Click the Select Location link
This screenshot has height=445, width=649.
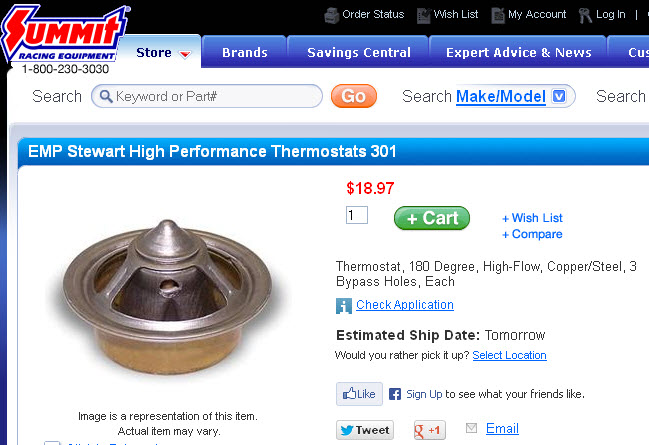coord(509,355)
